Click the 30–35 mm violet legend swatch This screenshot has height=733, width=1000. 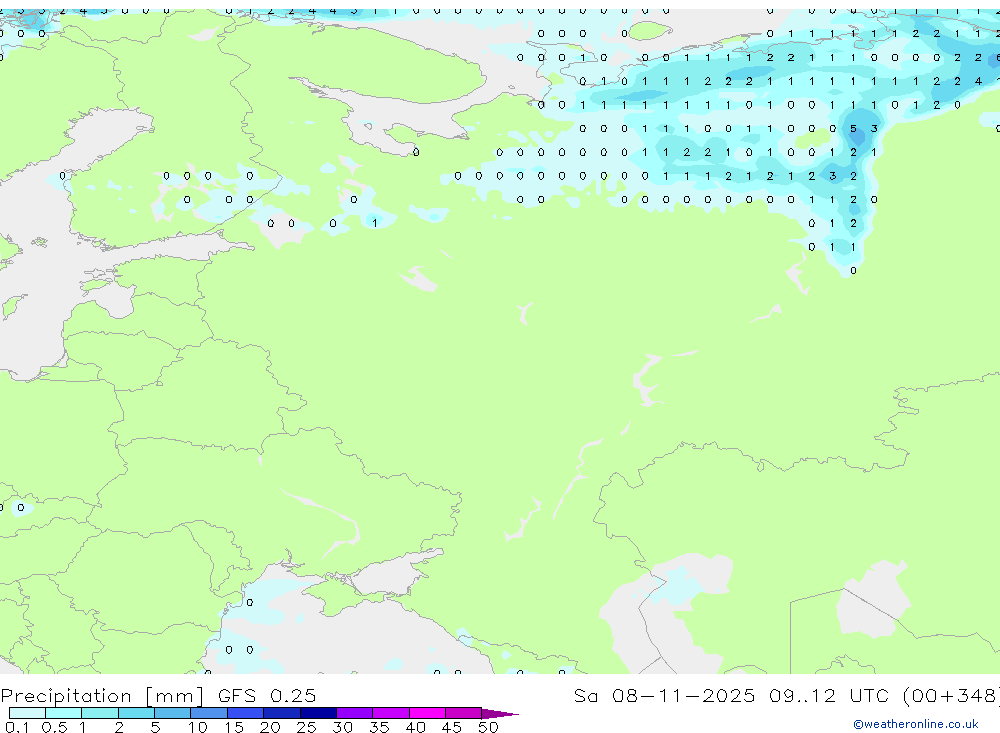click(355, 713)
